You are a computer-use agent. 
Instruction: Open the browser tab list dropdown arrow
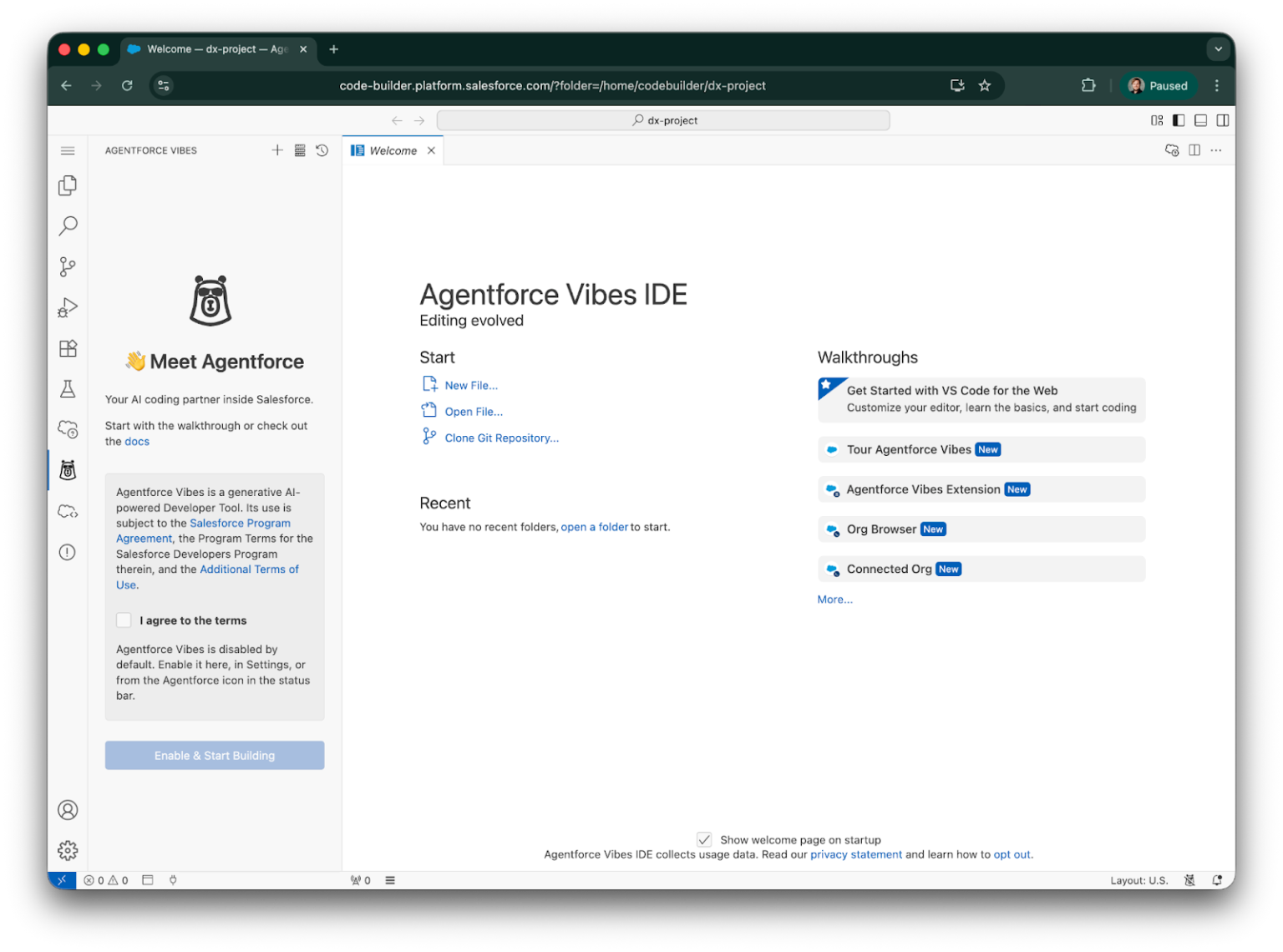tap(1219, 49)
